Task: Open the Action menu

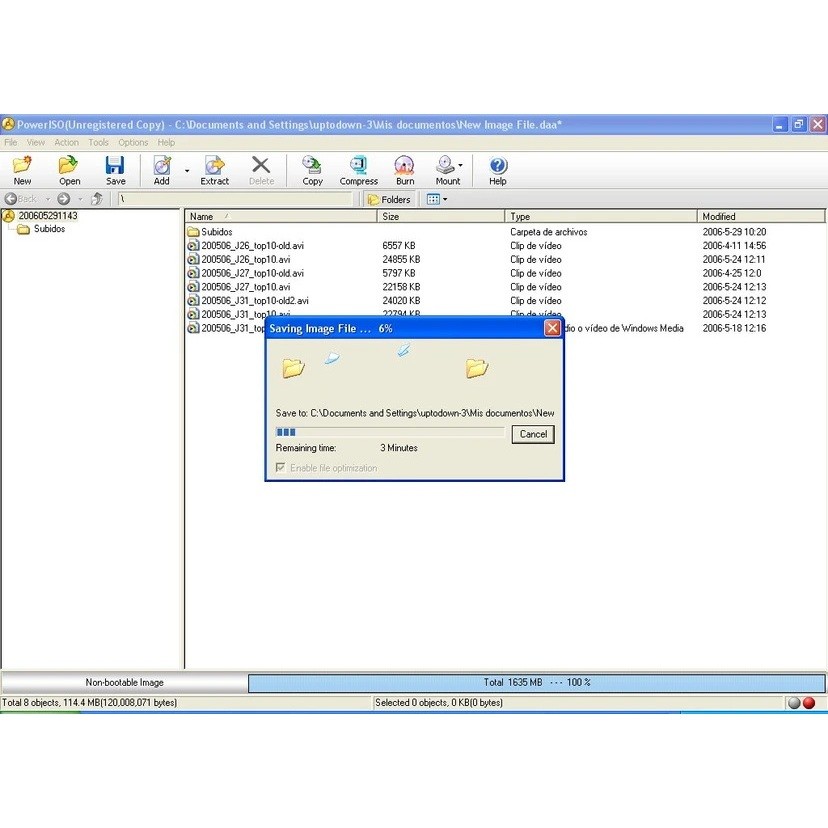Action: (x=66, y=143)
